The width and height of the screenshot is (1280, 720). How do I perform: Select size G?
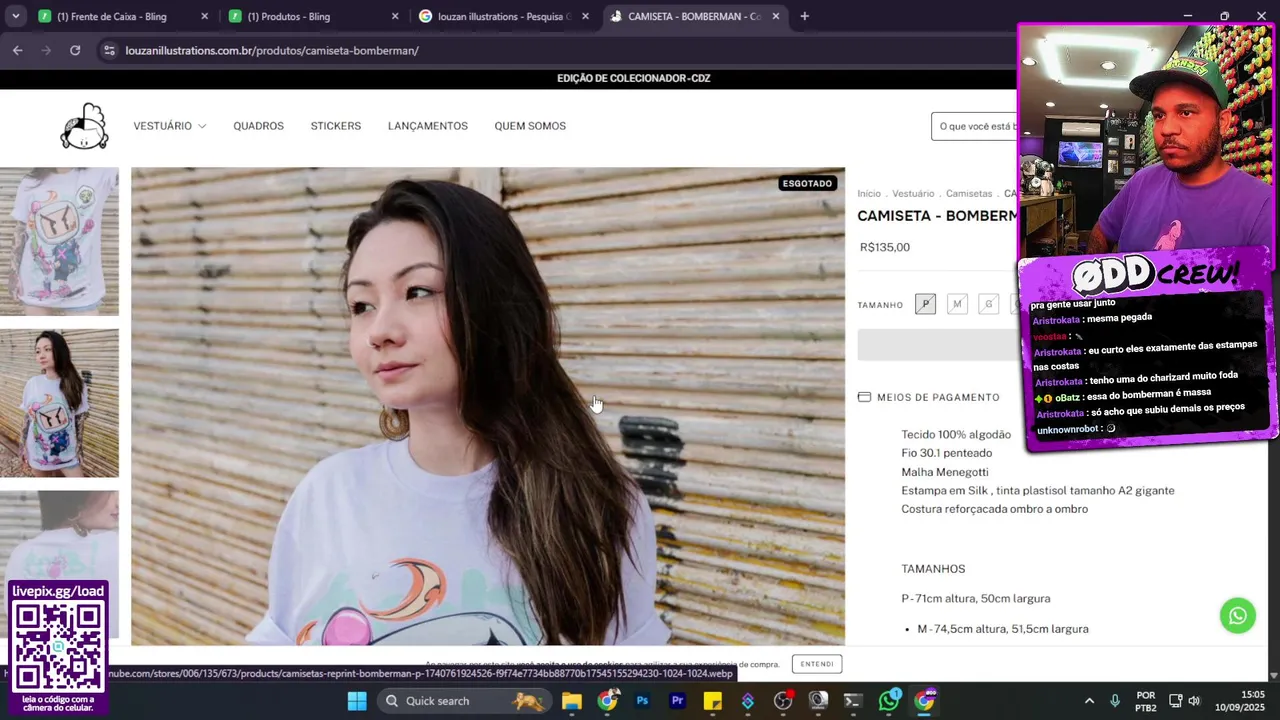tap(988, 304)
